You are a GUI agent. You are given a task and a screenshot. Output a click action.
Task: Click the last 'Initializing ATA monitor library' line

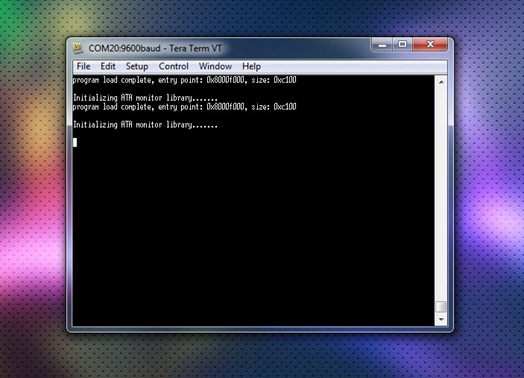tap(145, 125)
